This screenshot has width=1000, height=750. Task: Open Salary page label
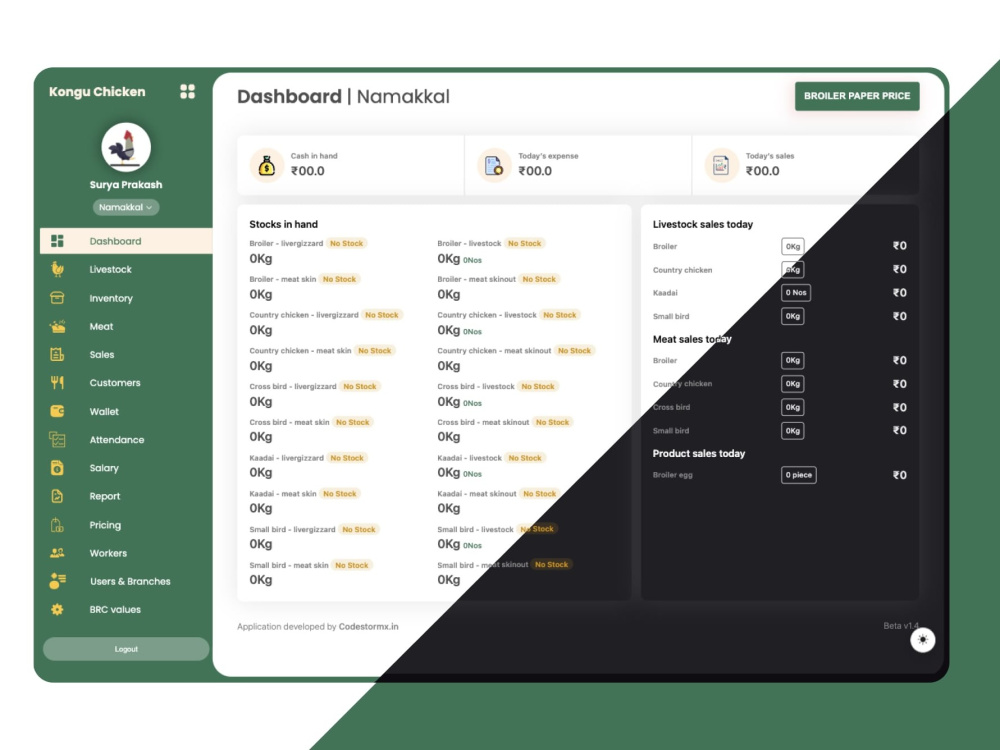104,468
